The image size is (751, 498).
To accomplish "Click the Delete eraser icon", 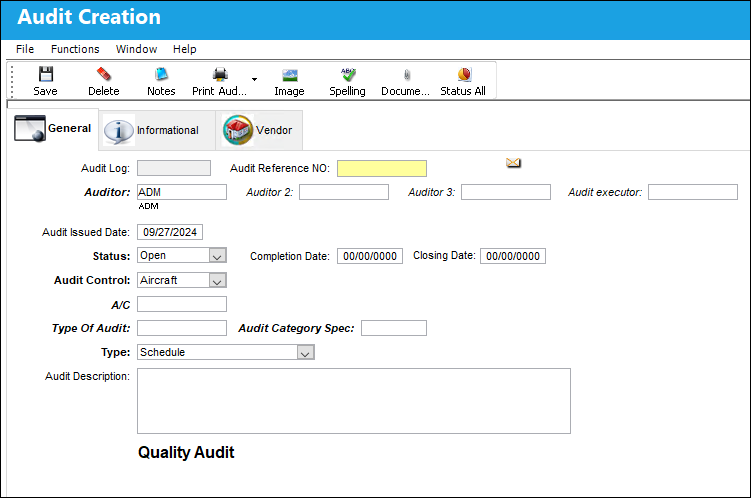I will (103, 74).
